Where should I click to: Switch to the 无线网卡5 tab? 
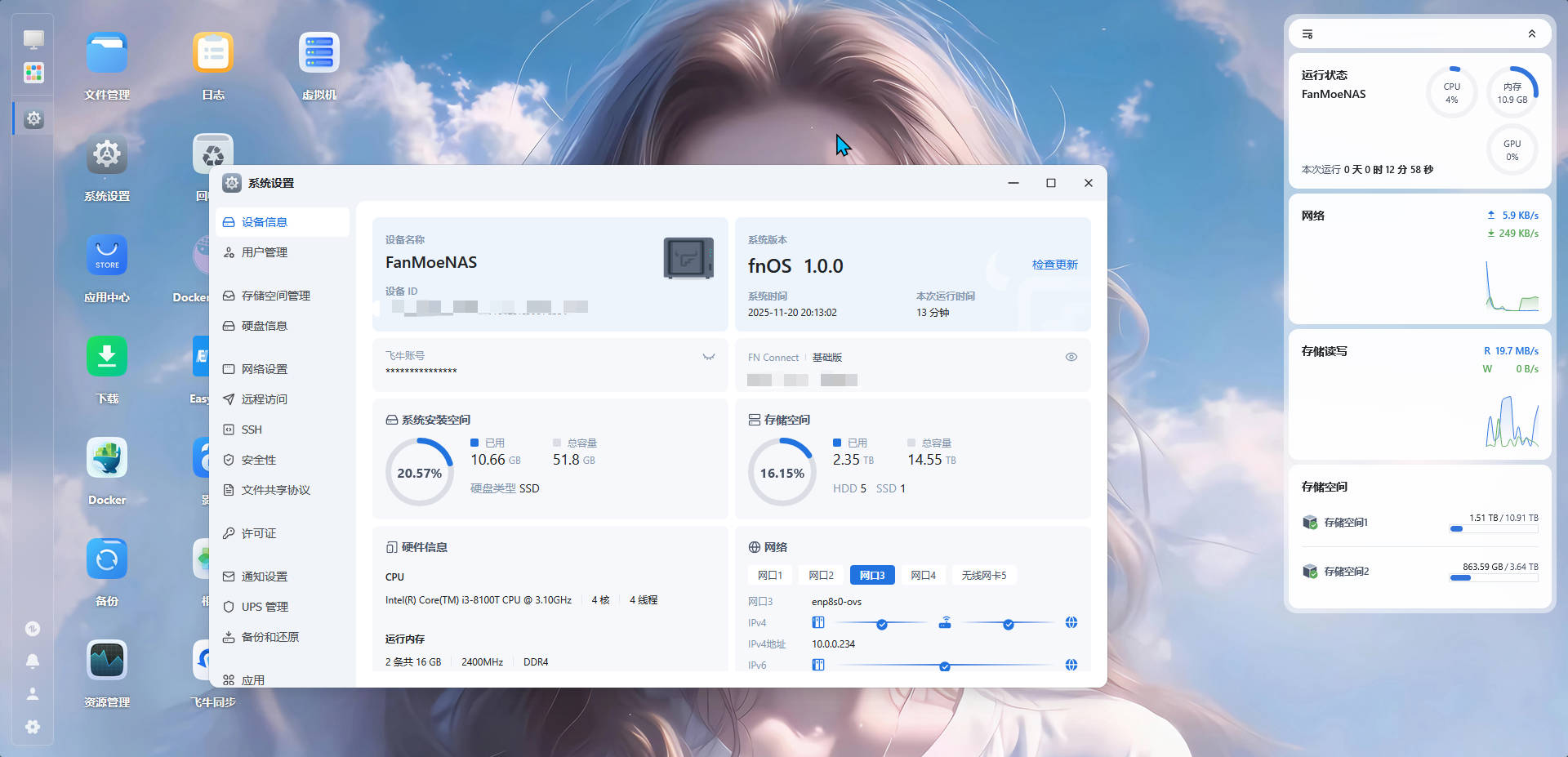coord(983,576)
